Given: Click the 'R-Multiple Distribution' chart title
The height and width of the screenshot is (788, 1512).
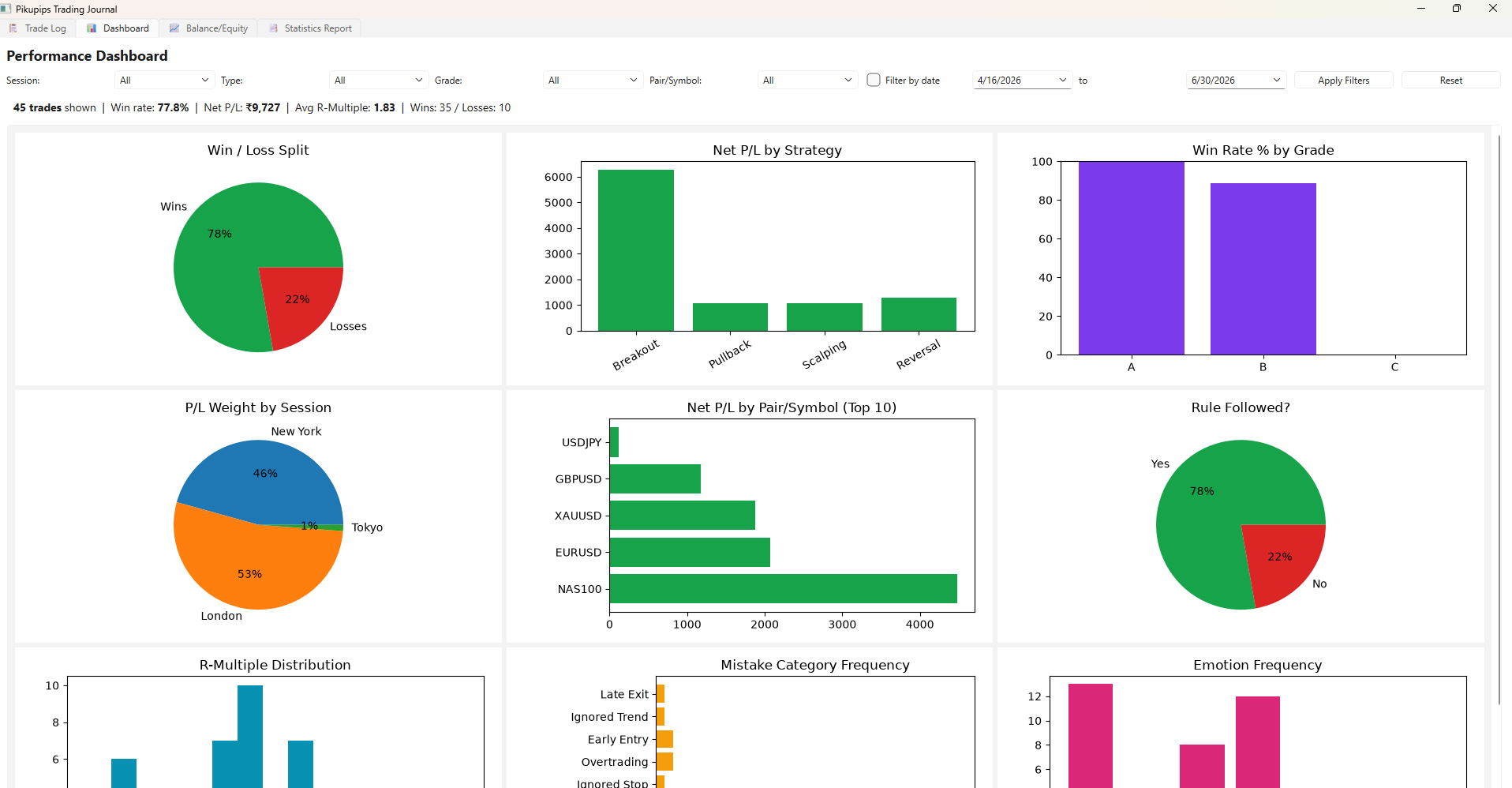Looking at the screenshot, I should tap(275, 665).
